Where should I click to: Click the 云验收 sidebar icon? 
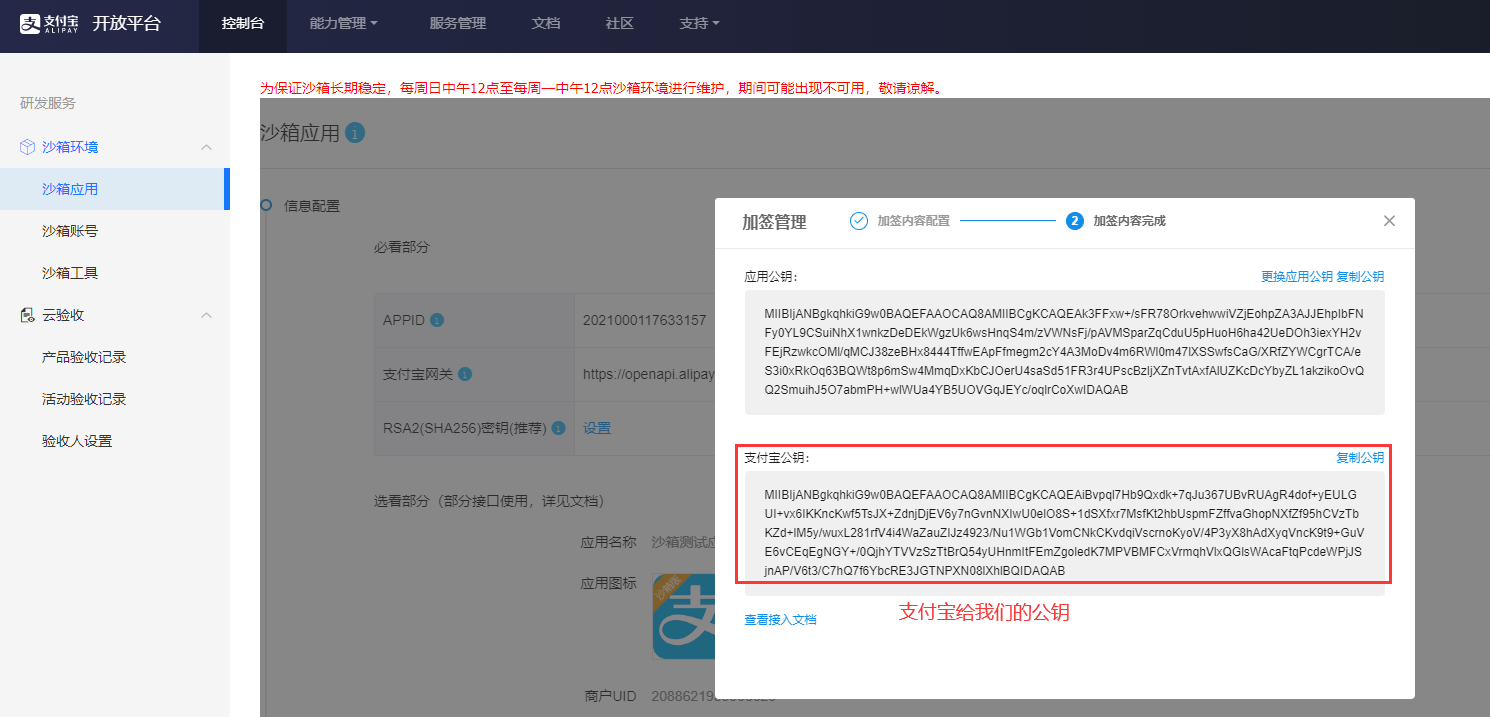[27, 315]
